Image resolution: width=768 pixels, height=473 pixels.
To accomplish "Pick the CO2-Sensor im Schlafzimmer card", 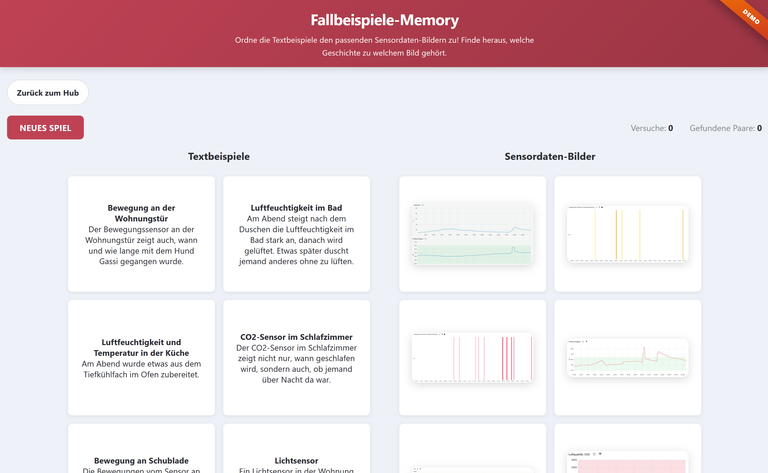I will tap(296, 357).
